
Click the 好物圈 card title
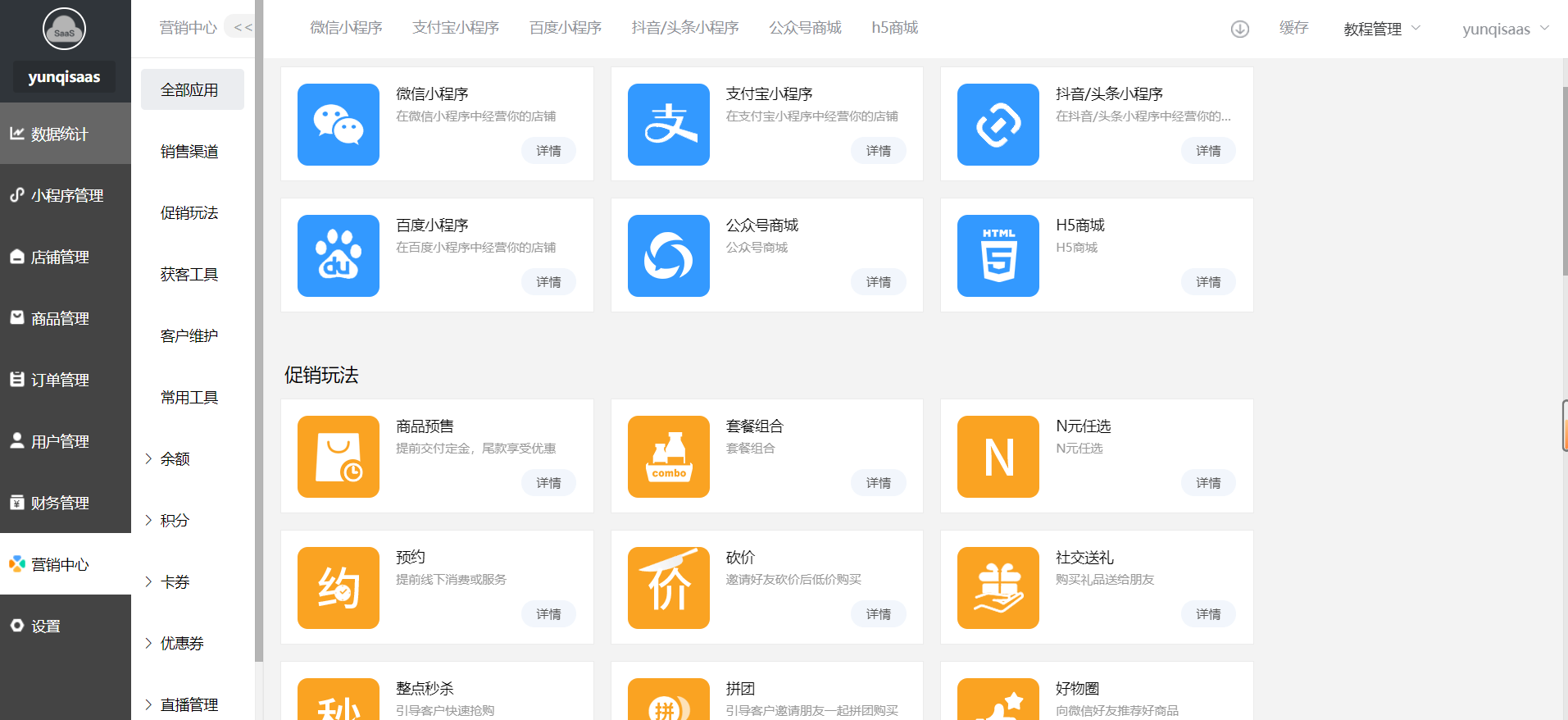1077,689
